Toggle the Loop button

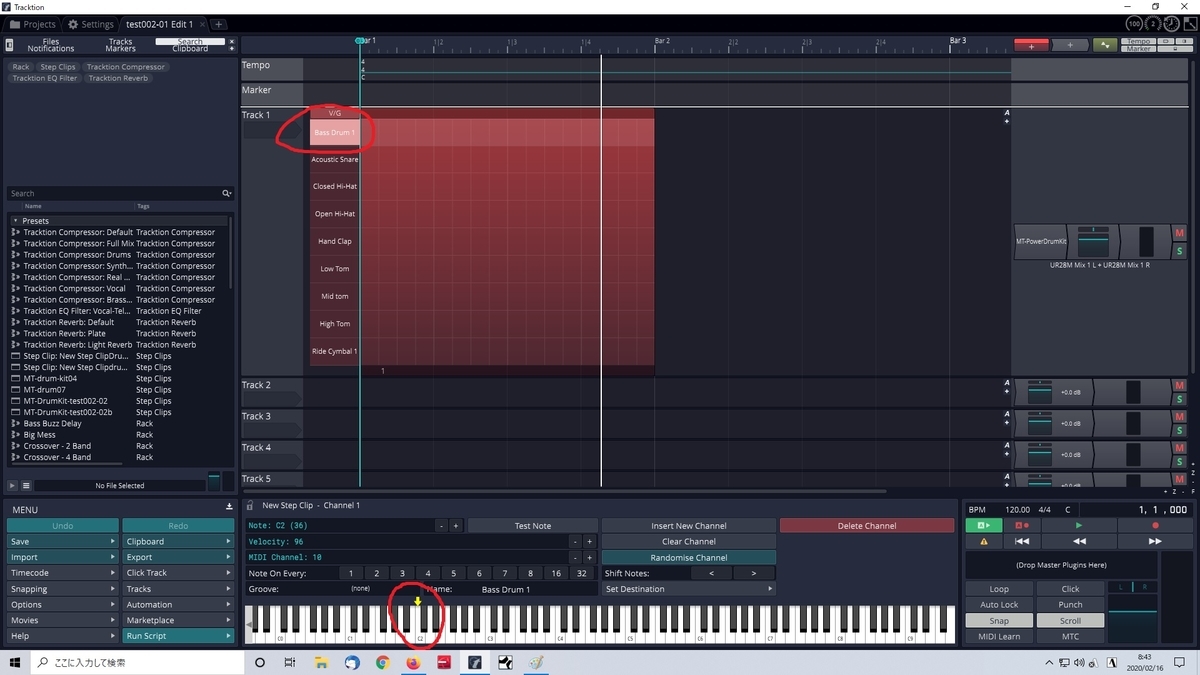999,589
